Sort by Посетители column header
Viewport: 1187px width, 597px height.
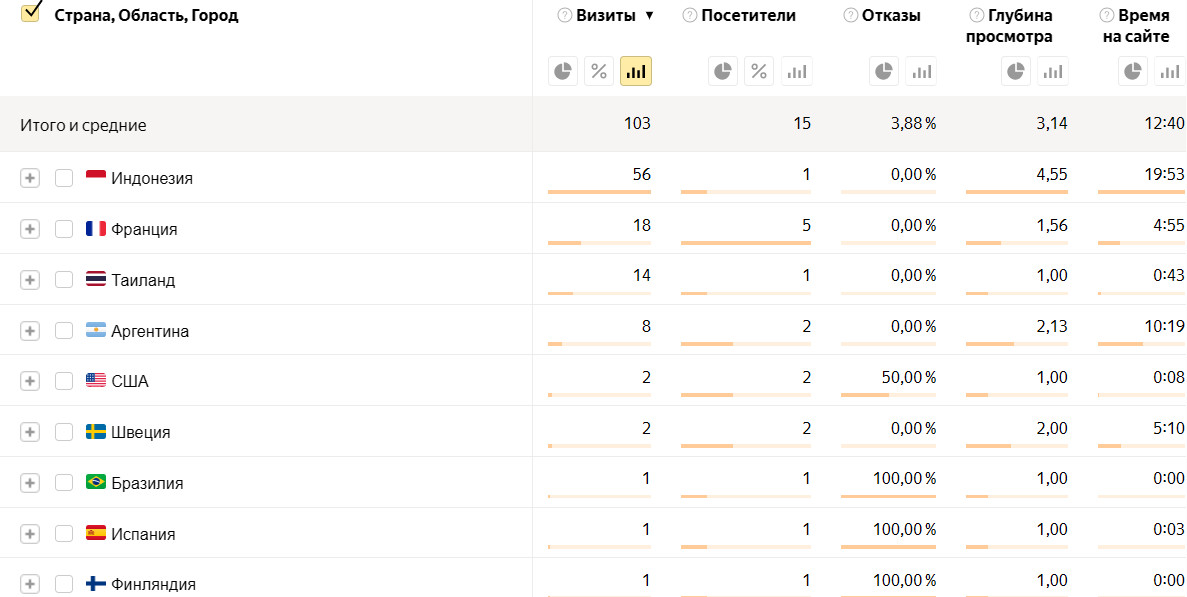click(748, 15)
